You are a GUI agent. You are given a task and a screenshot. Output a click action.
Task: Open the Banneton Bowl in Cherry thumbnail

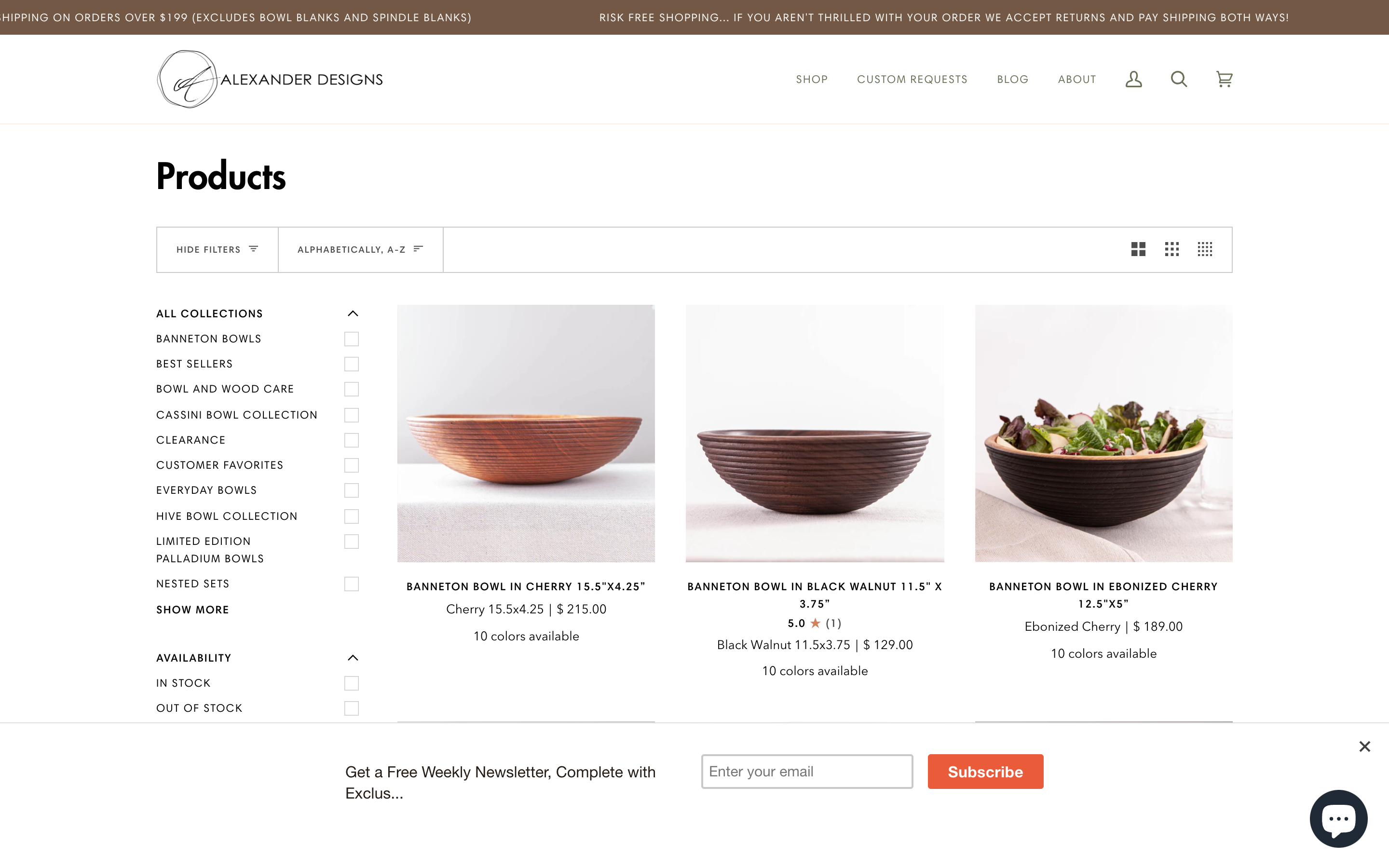click(525, 433)
